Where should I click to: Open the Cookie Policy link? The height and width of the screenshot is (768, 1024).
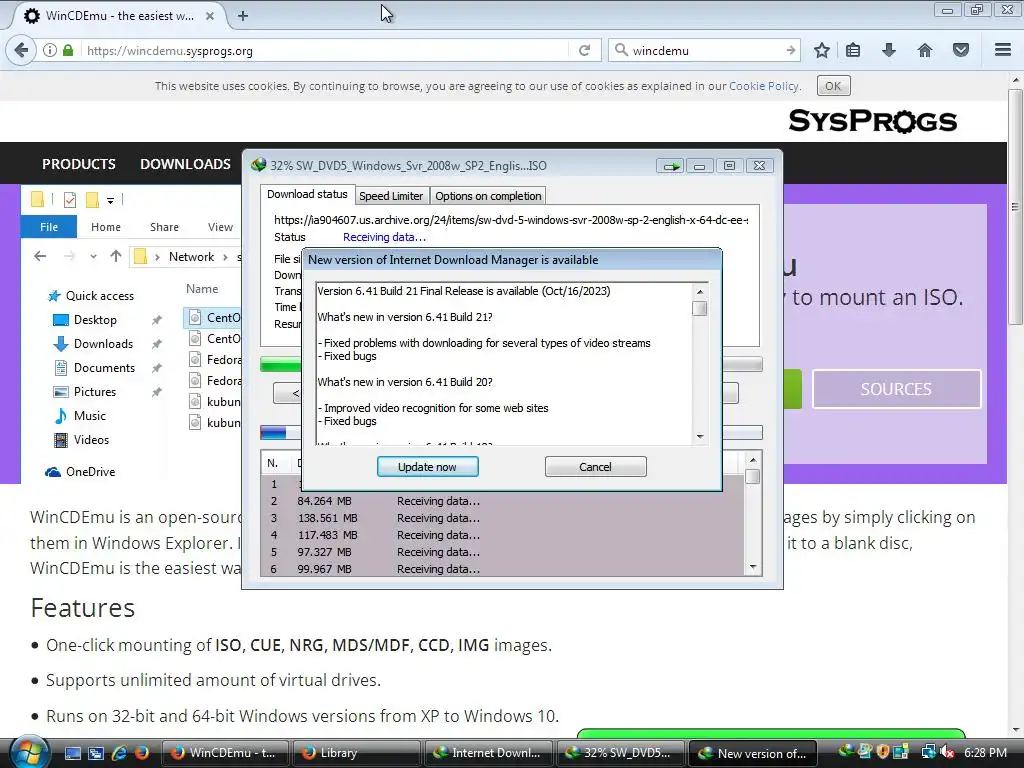pos(763,86)
